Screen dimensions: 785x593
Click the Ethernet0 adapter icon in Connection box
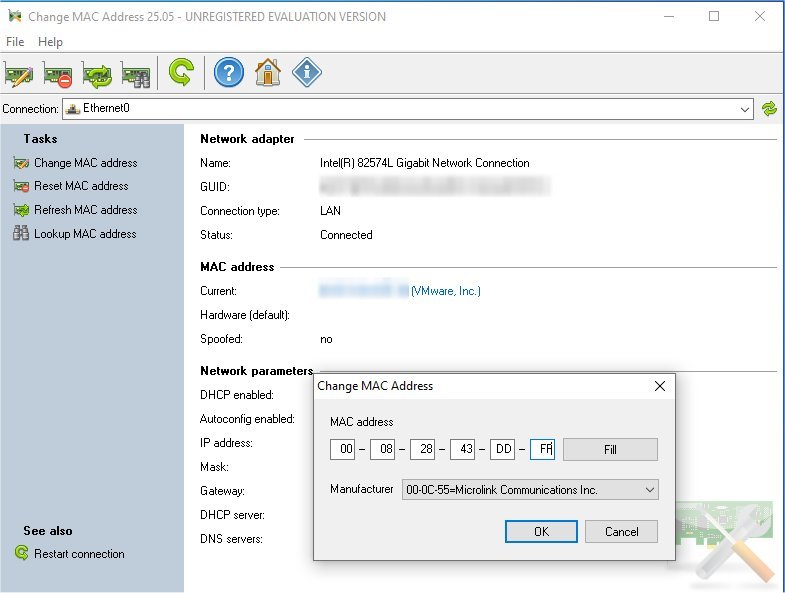click(73, 109)
